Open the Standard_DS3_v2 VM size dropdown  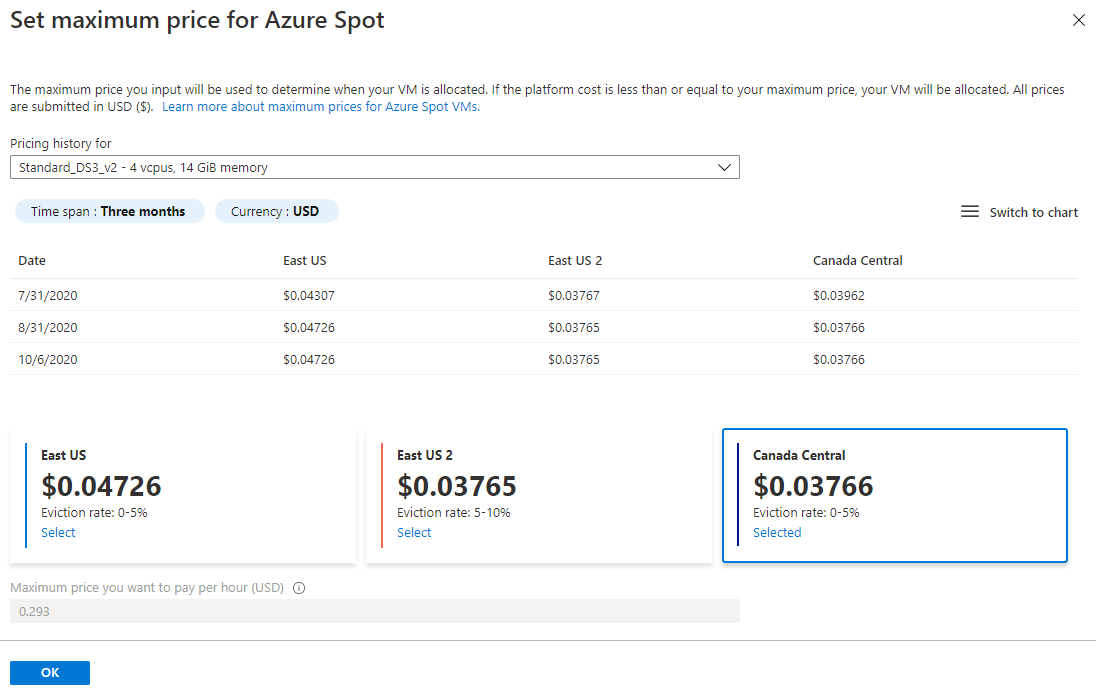point(375,167)
